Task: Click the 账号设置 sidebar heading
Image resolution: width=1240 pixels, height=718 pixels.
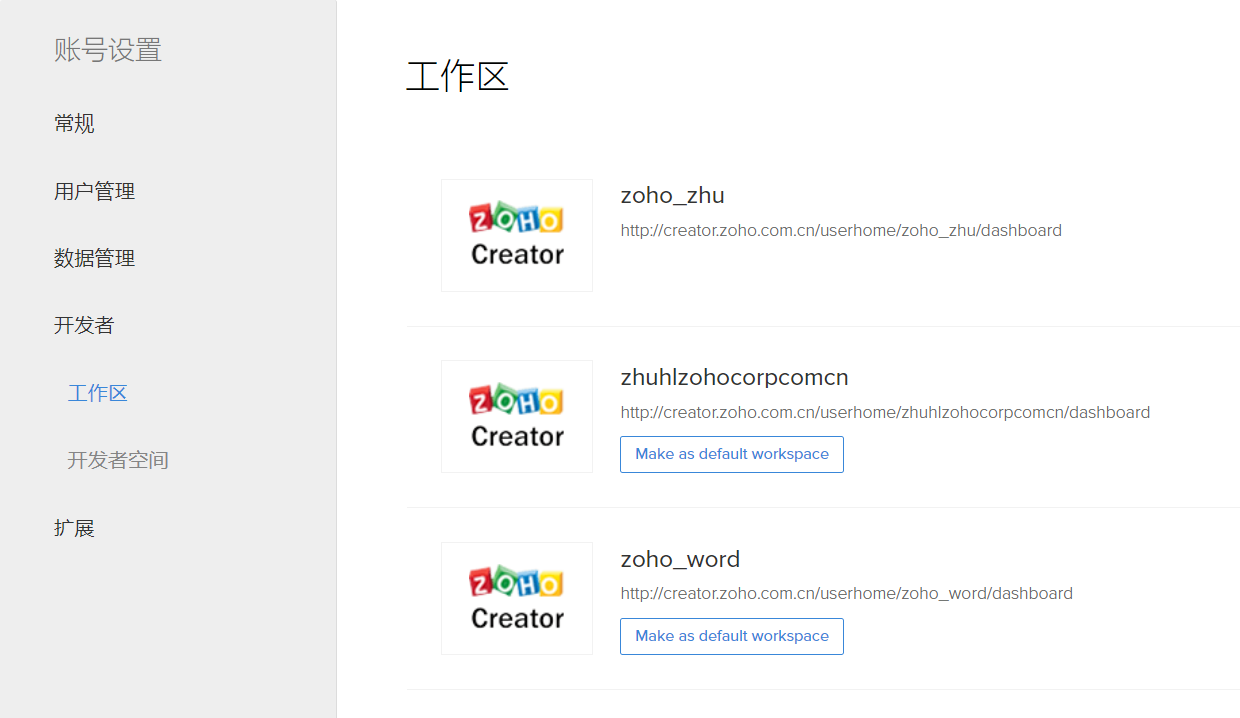Action: point(108,50)
